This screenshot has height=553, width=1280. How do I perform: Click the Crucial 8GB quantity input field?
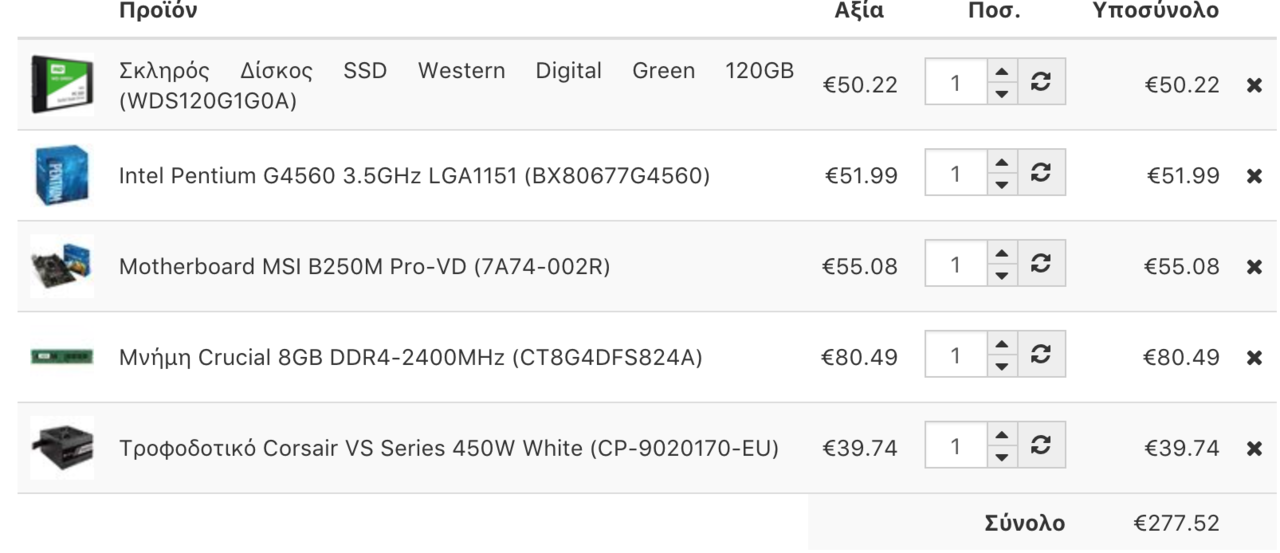(956, 355)
